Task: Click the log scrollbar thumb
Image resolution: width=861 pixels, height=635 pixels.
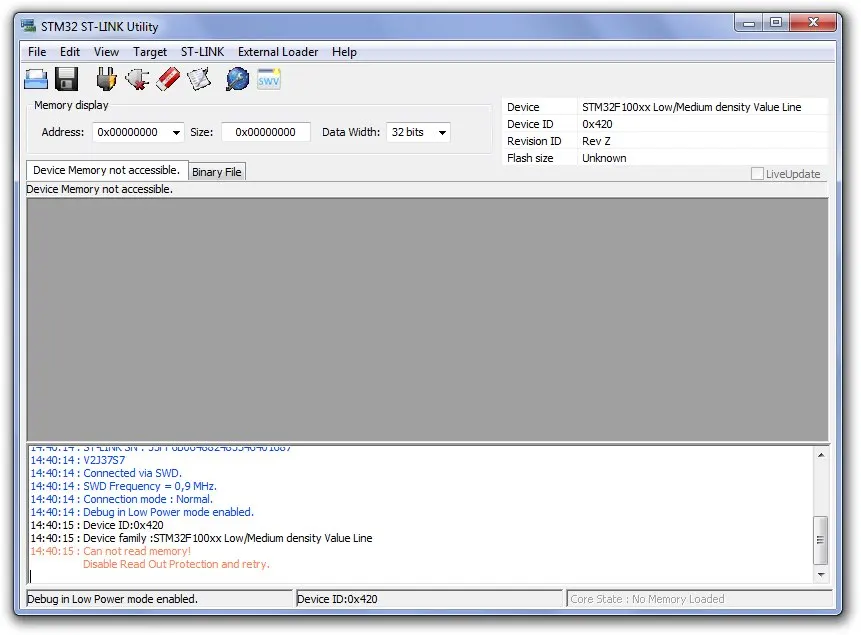Action: pos(820,540)
